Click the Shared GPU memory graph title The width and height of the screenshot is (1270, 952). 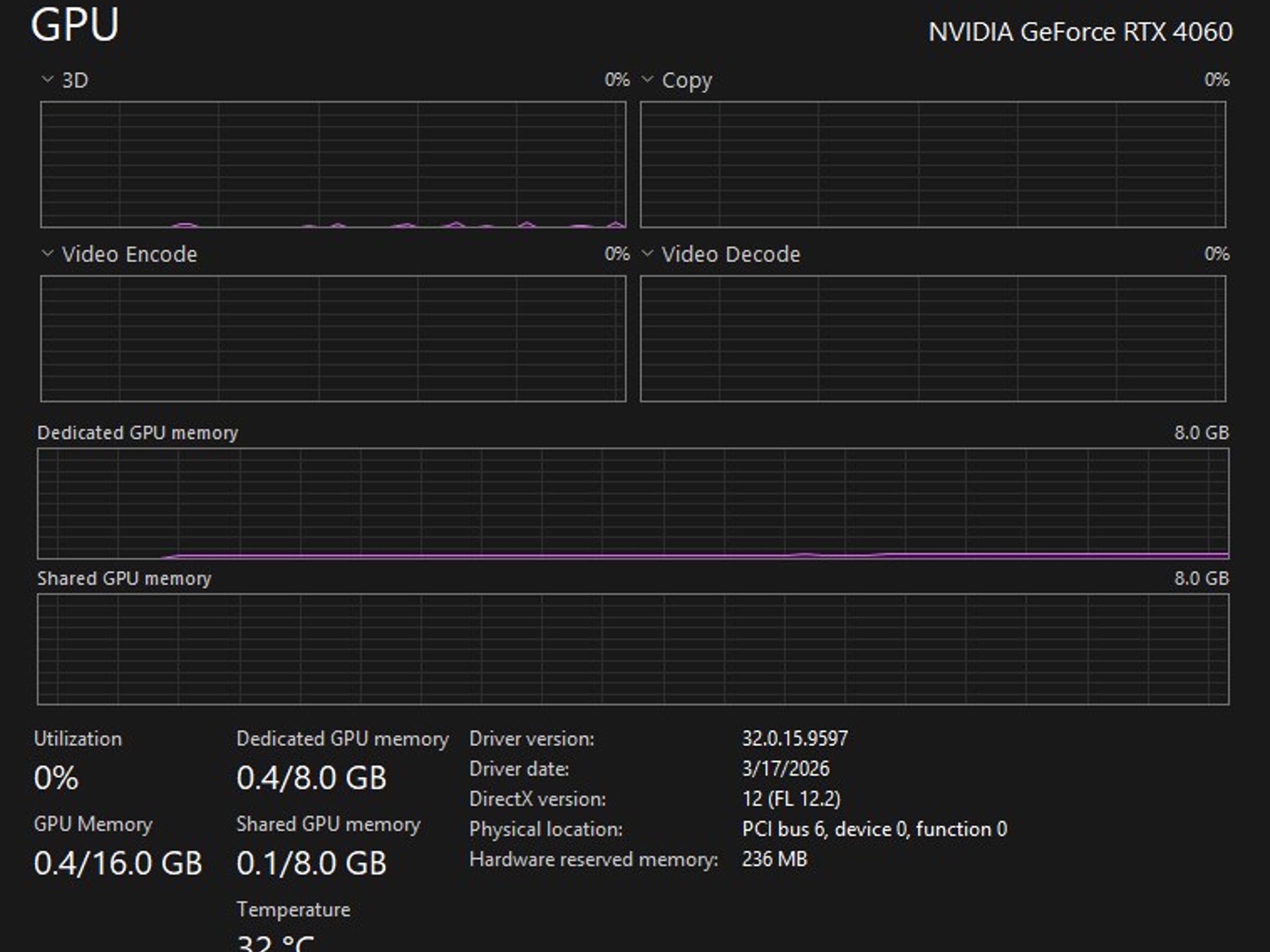pyautogui.click(x=124, y=578)
